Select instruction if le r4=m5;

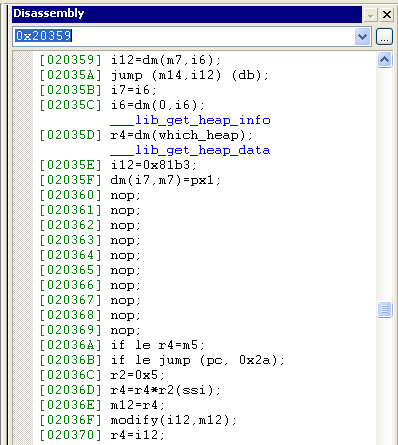pyautogui.click(x=158, y=345)
